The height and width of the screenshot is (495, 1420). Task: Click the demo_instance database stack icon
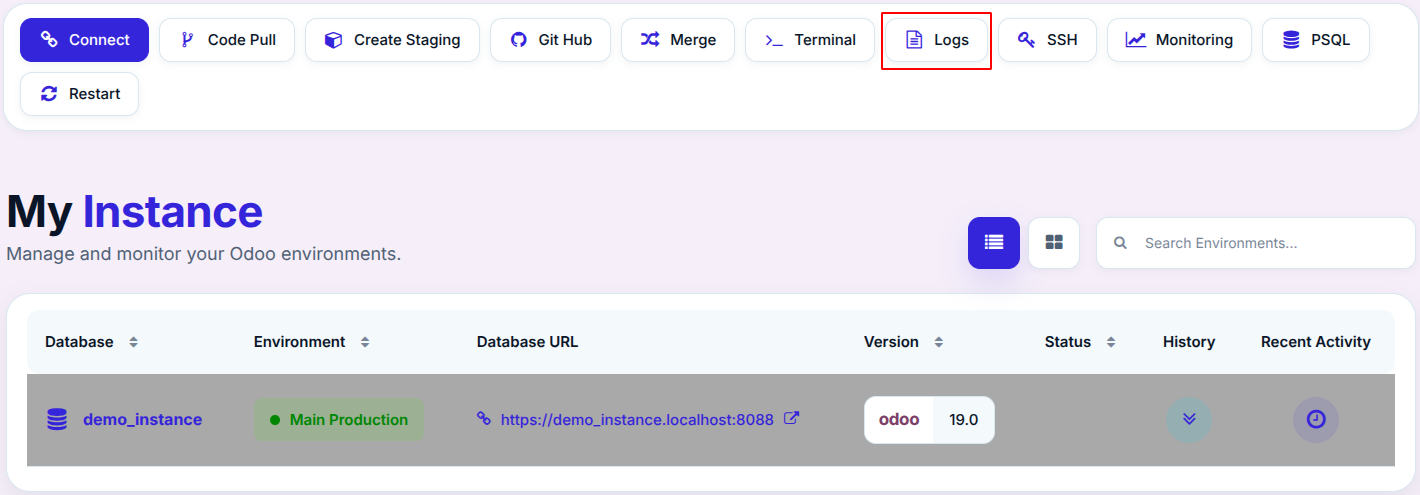(57, 420)
